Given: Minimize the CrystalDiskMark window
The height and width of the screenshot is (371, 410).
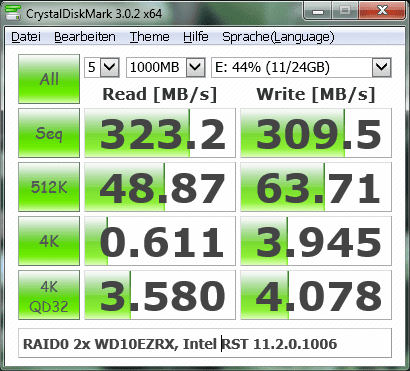Looking at the screenshot, I should coord(318,11).
